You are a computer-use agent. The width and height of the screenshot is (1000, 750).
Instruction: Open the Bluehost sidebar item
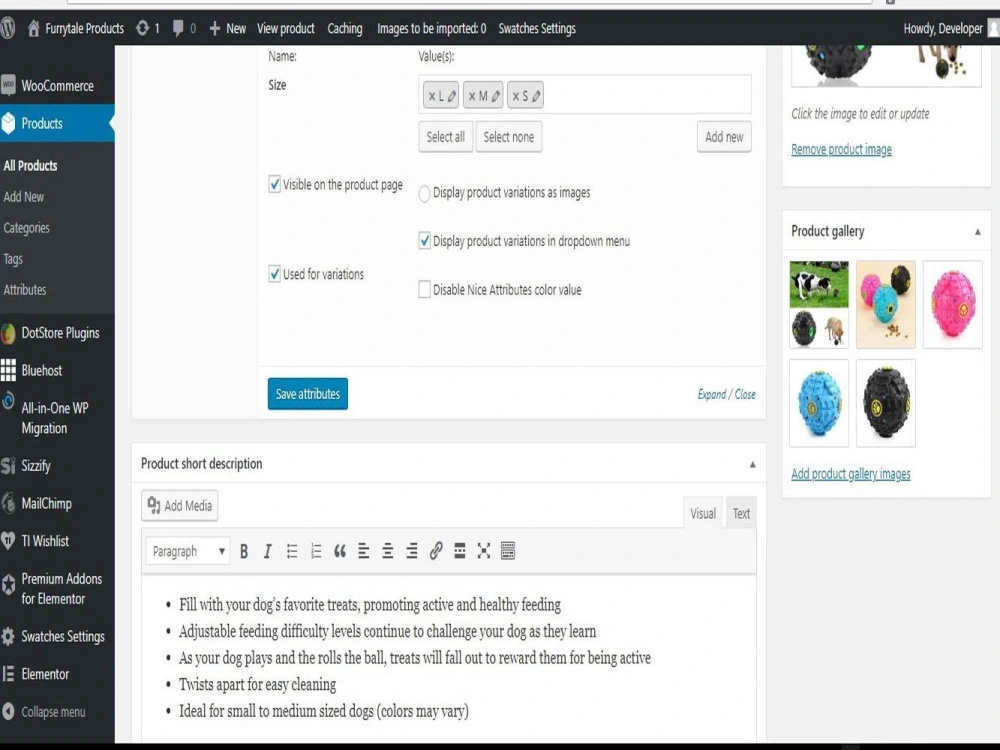(57, 371)
